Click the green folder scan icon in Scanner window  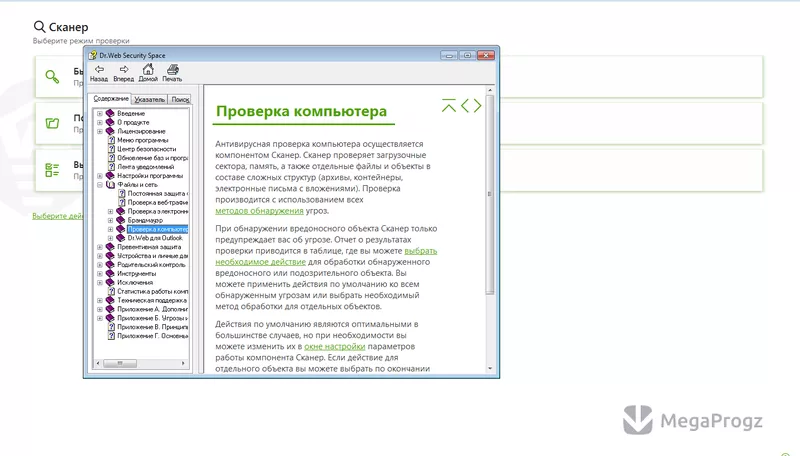click(x=52, y=123)
